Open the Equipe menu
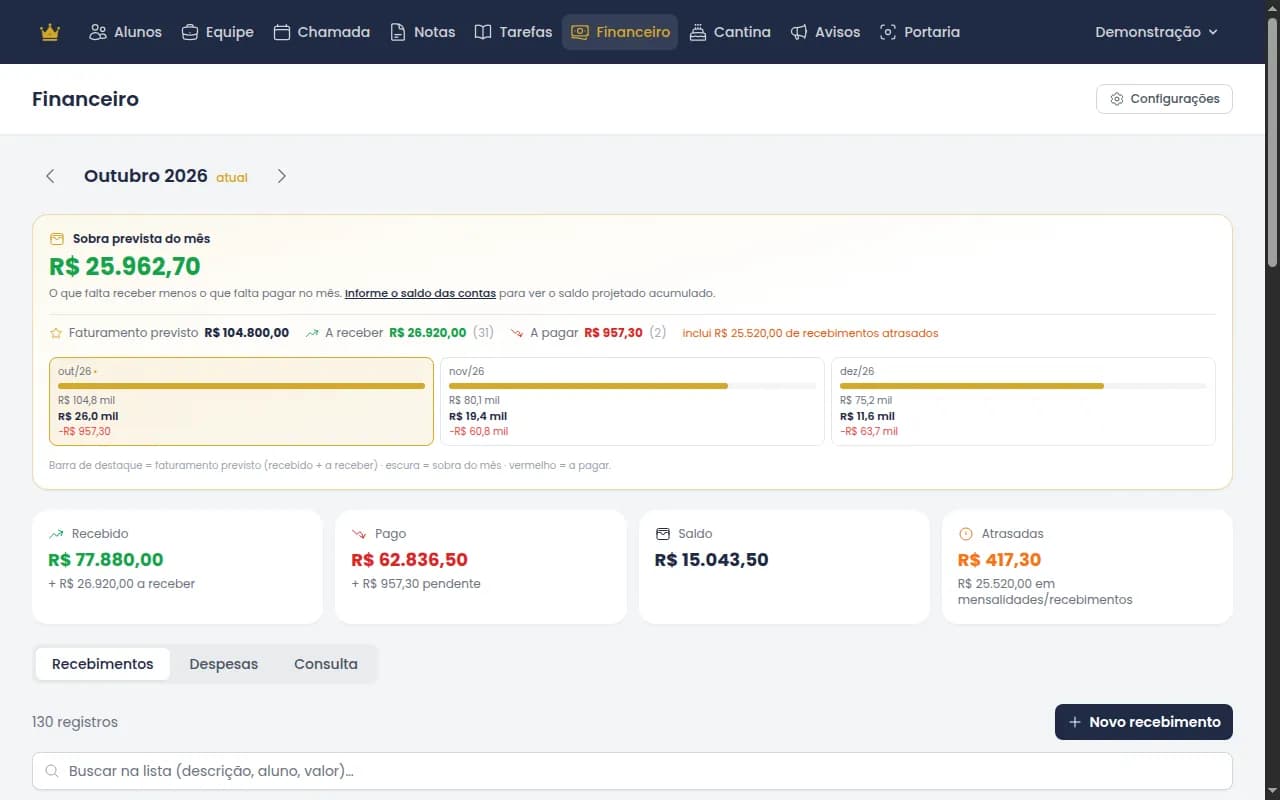 pyautogui.click(x=217, y=32)
